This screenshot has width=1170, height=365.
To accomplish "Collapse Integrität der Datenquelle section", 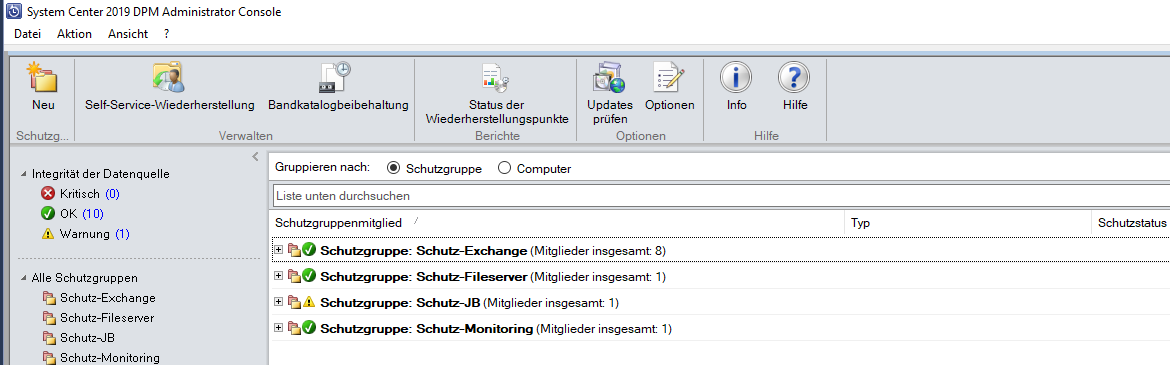I will pos(24,174).
